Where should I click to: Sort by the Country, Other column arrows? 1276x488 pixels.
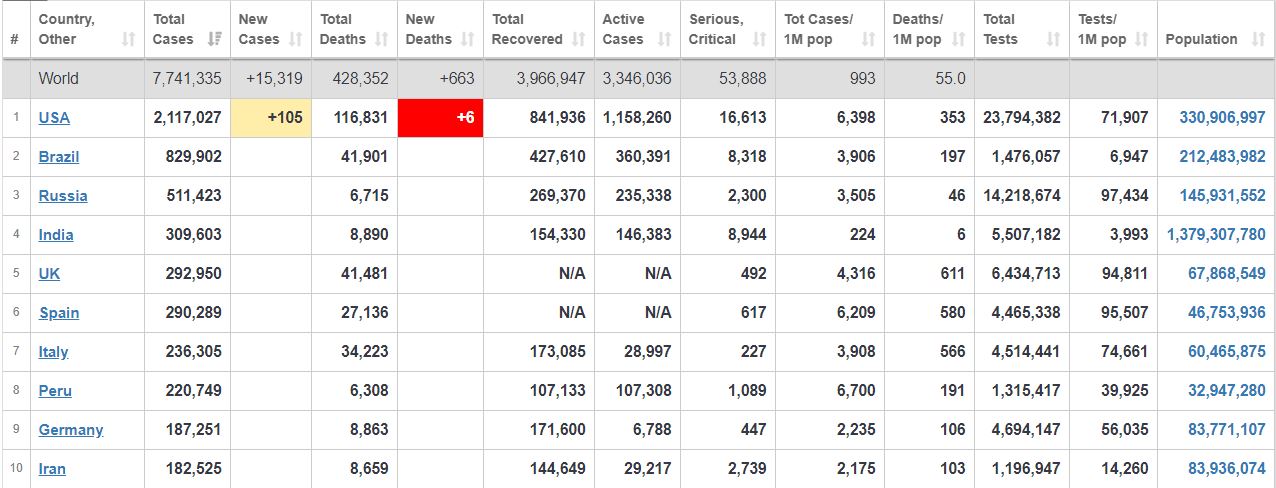pyautogui.click(x=128, y=39)
